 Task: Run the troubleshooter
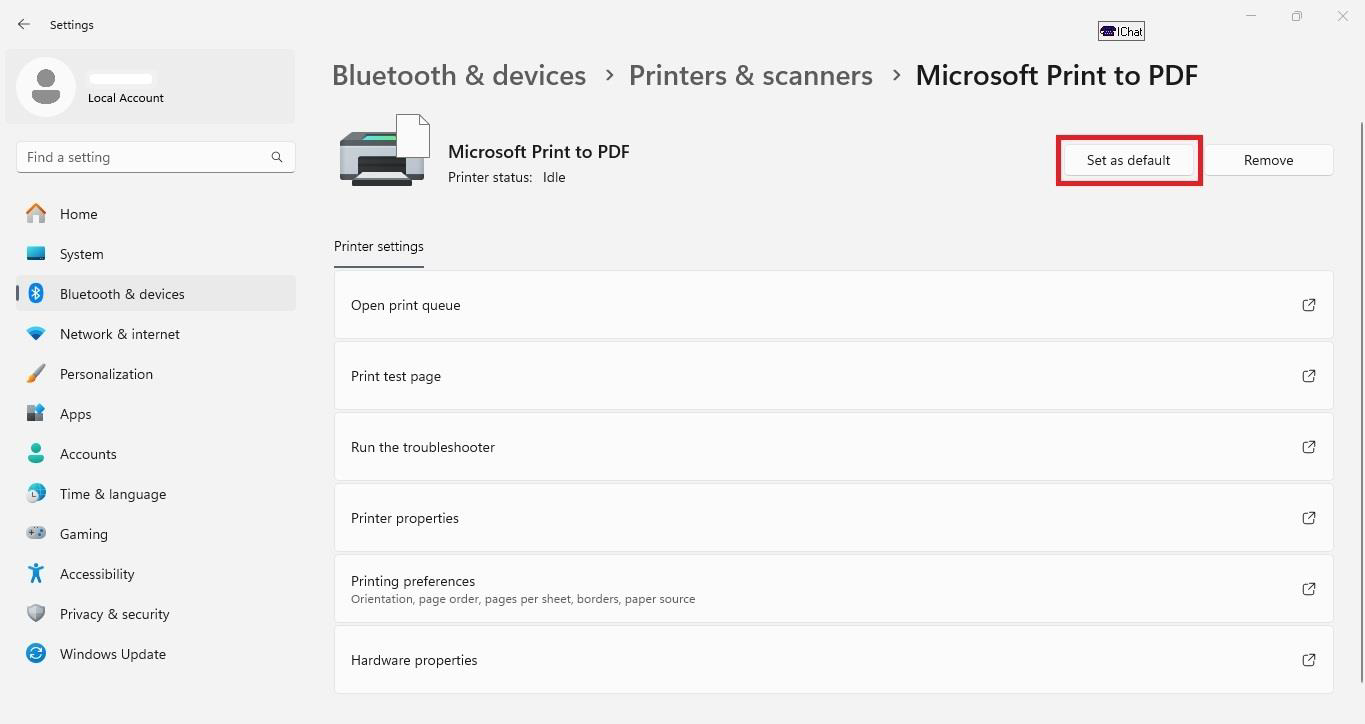click(x=422, y=447)
